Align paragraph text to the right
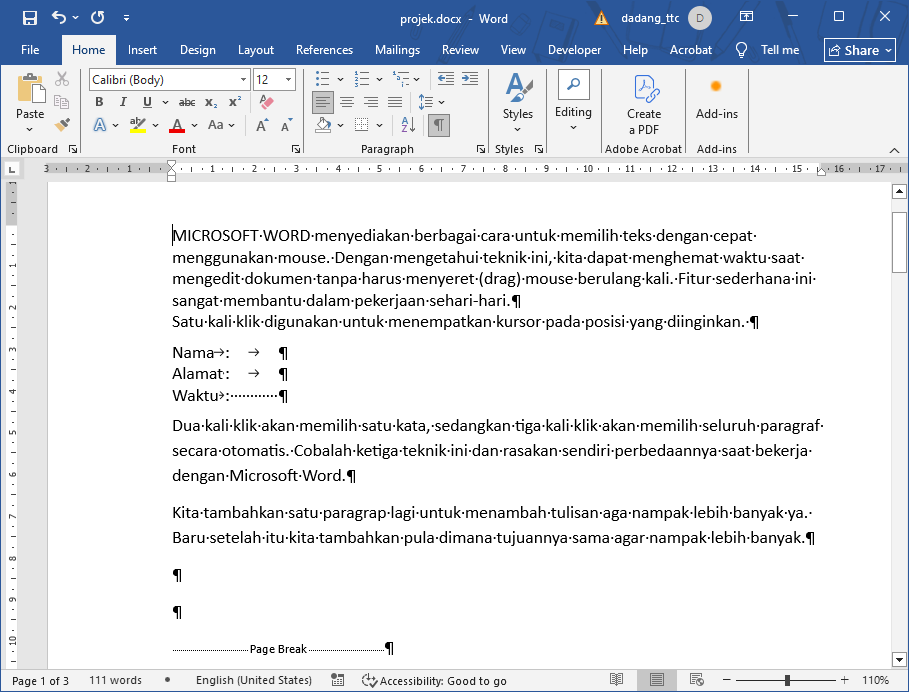 coord(371,103)
